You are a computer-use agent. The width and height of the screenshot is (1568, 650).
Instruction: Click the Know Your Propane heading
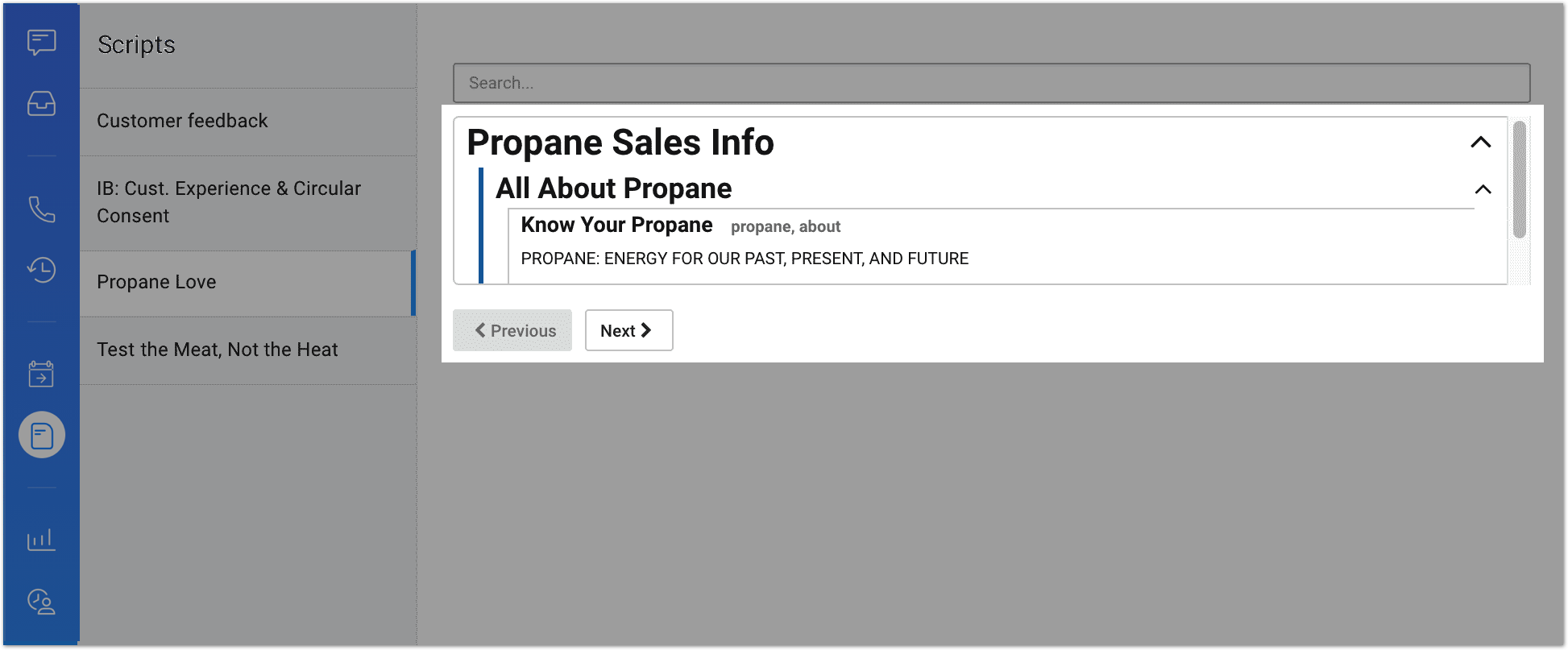tap(616, 225)
